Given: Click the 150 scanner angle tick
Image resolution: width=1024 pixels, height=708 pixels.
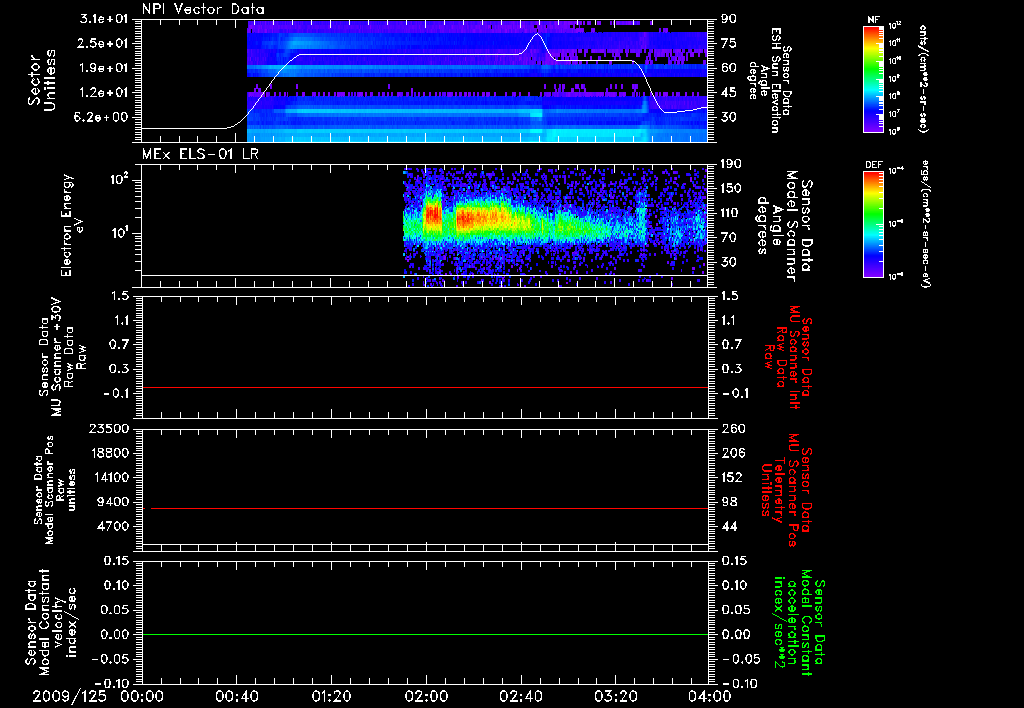Looking at the screenshot, I should point(731,189).
